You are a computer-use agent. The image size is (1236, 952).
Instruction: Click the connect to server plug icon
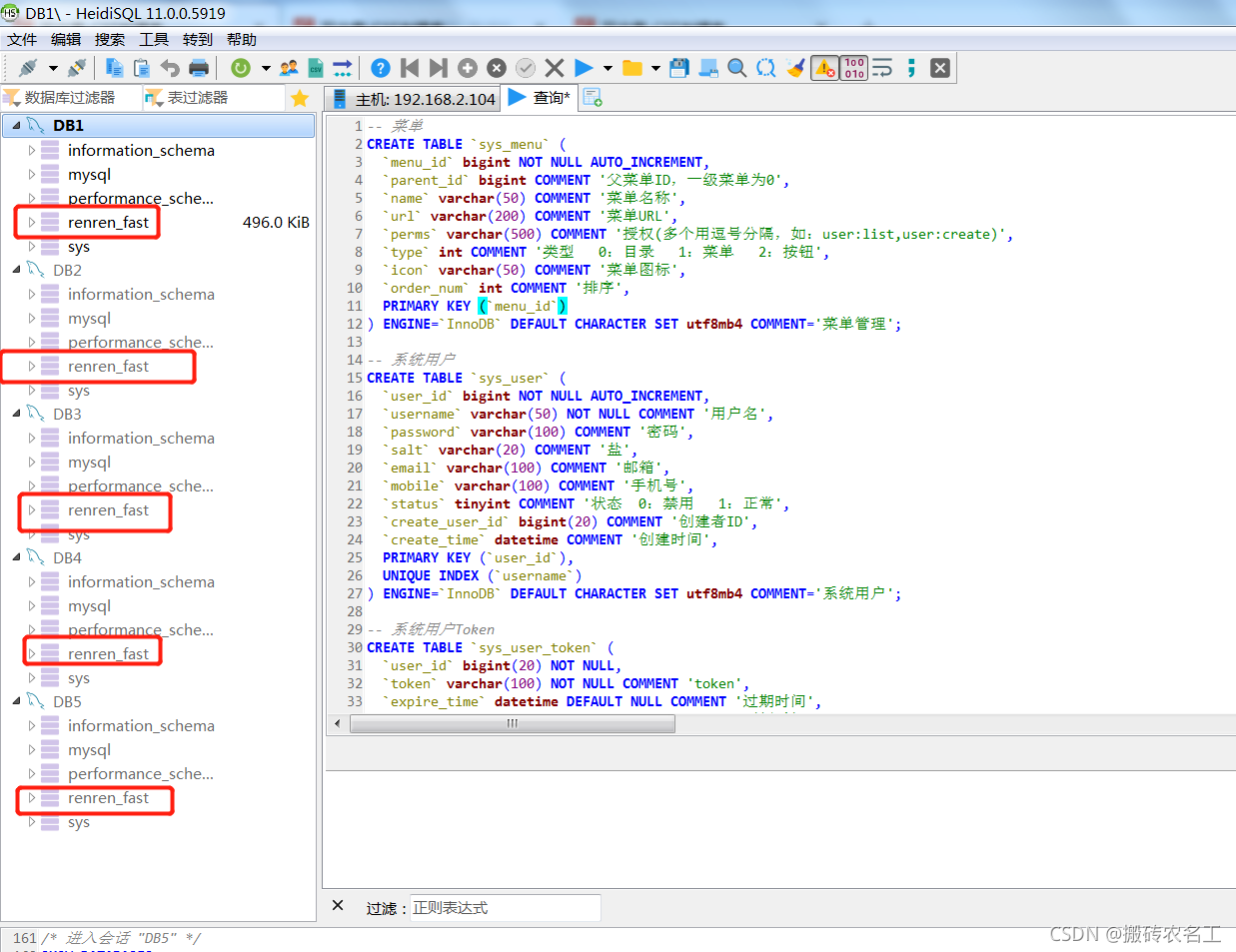pyautogui.click(x=28, y=68)
